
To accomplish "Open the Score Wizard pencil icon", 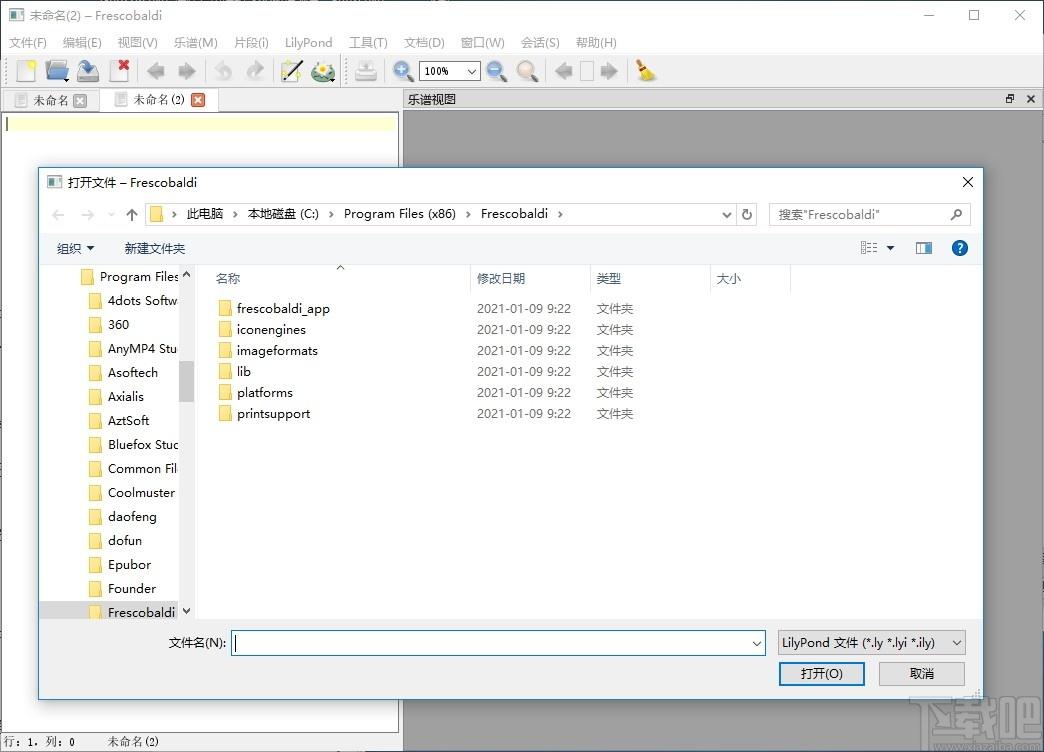I will (292, 71).
